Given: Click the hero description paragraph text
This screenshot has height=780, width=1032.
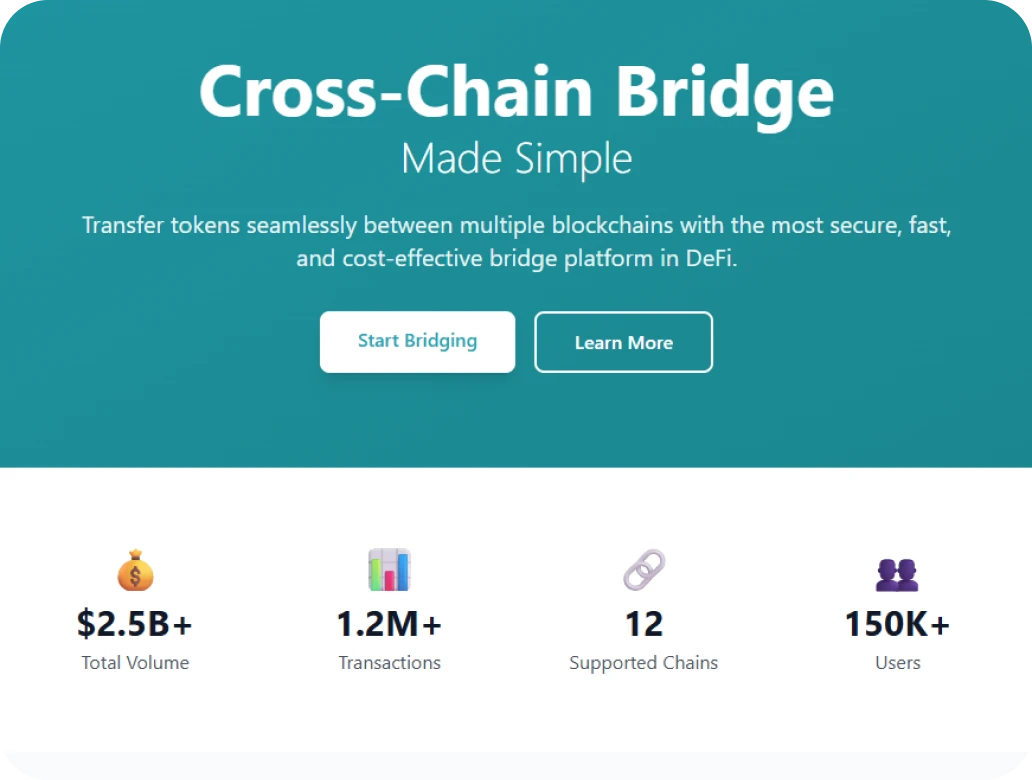Looking at the screenshot, I should 516,241.
